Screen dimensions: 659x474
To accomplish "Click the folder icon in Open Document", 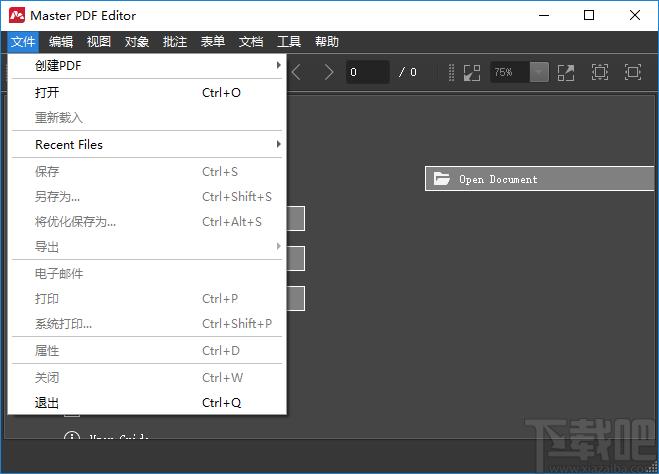I will click(442, 179).
